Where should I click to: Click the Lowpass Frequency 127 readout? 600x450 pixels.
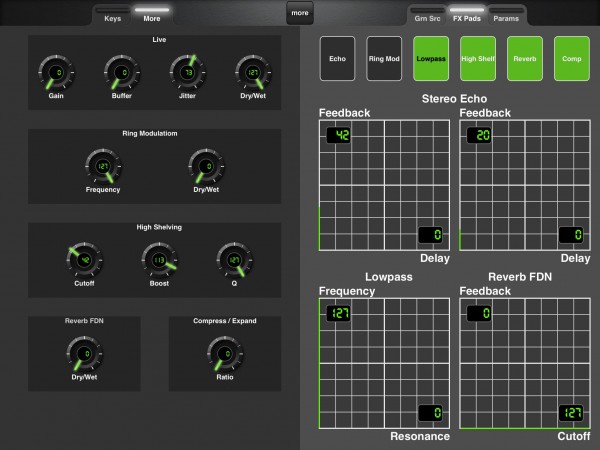coord(338,313)
